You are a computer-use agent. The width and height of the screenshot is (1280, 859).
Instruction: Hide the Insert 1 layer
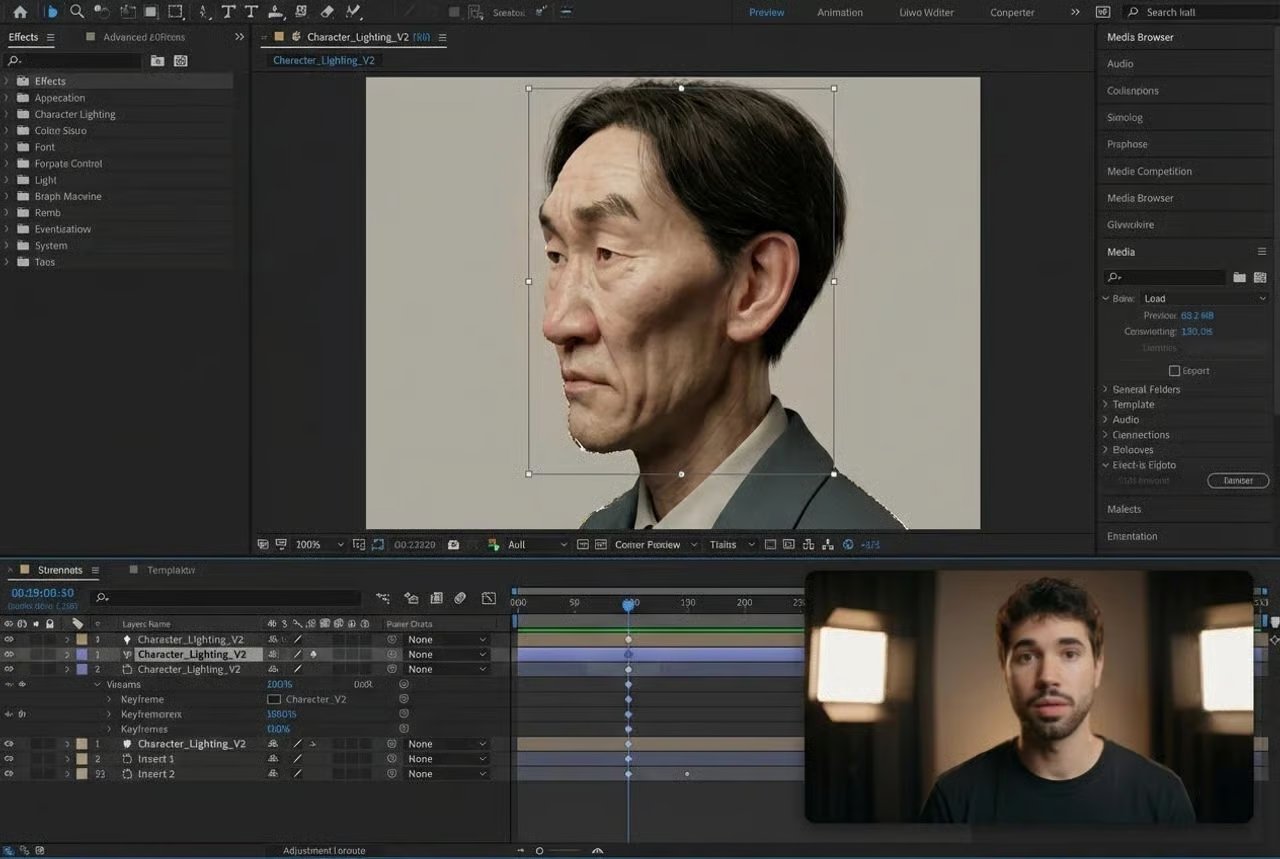point(8,758)
